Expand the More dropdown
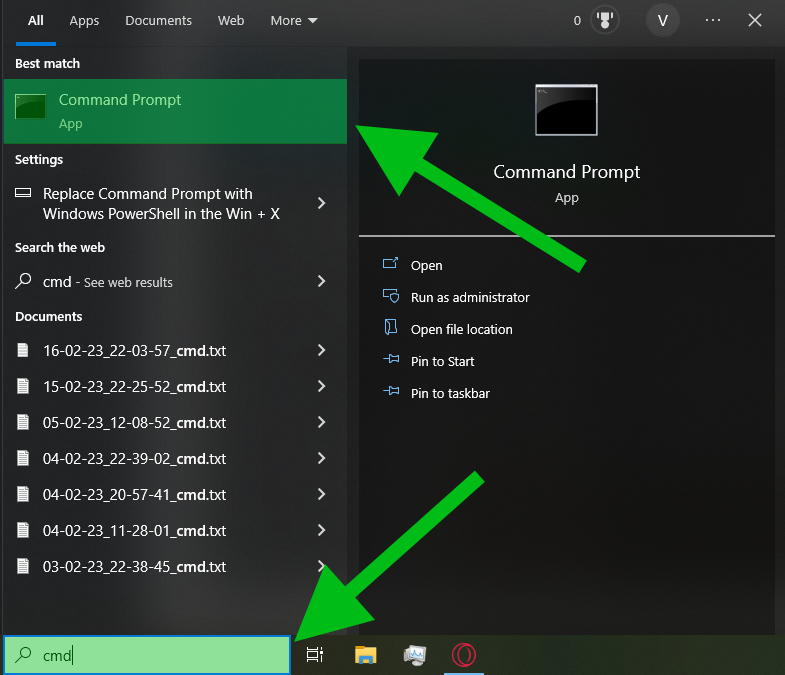This screenshot has height=675, width=785. point(294,21)
